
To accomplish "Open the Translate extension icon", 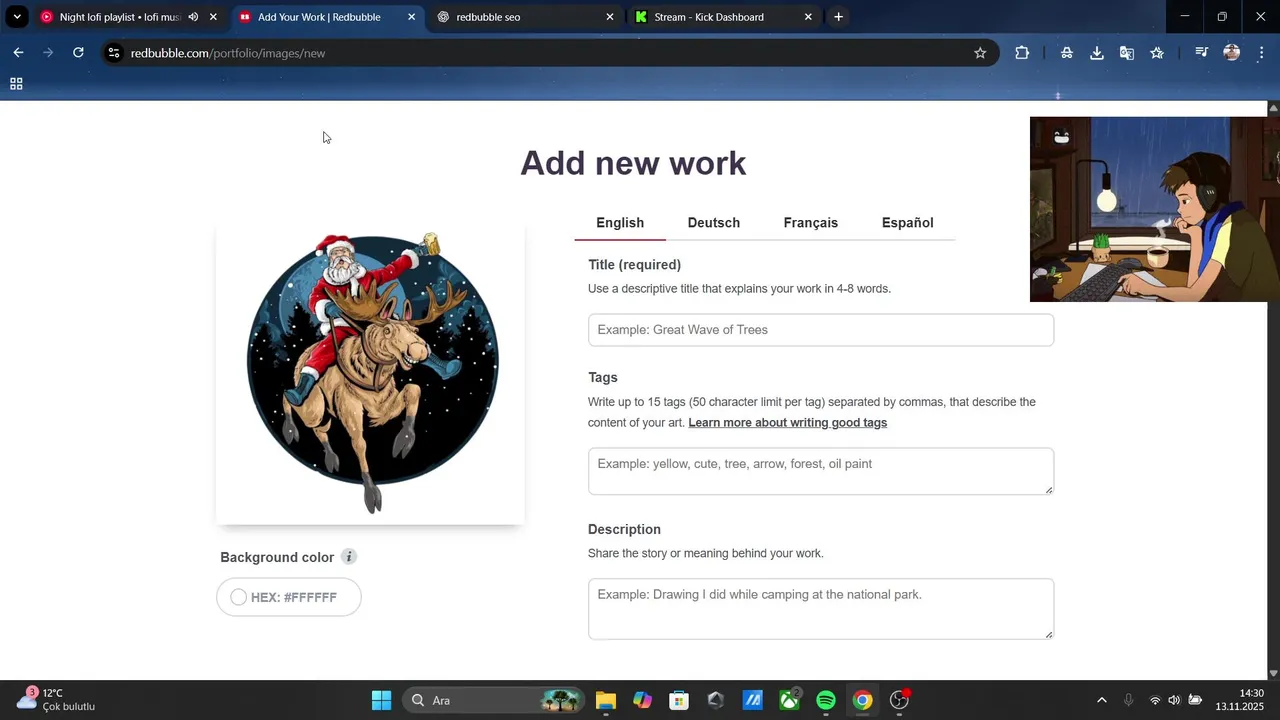I will (1127, 53).
